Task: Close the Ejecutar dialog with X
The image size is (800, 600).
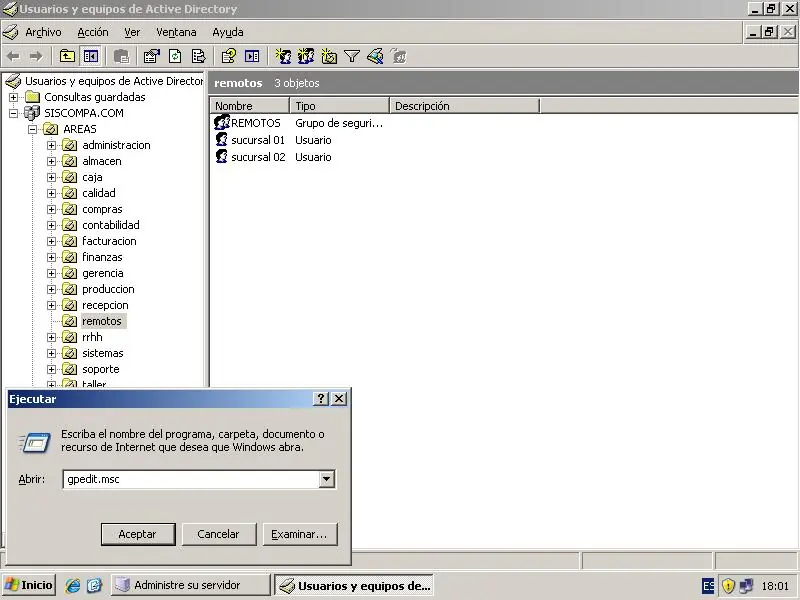Action: point(339,398)
